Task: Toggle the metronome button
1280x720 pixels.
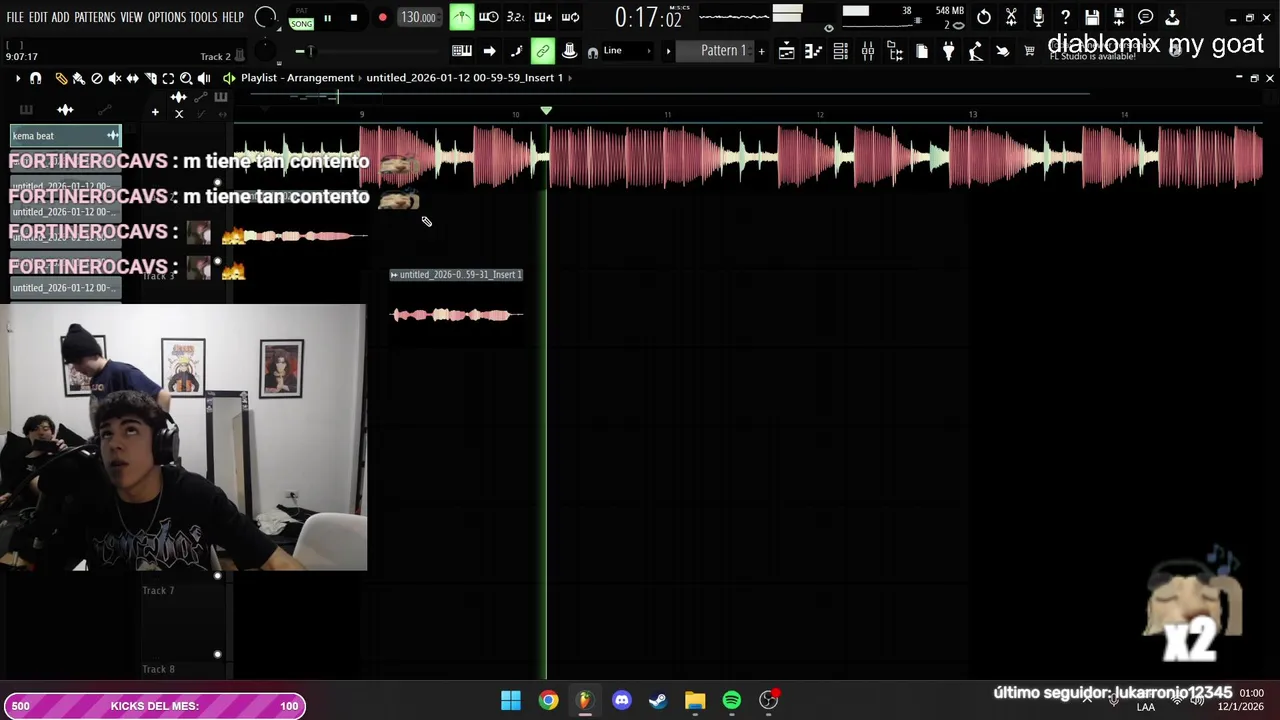Action: click(461, 17)
